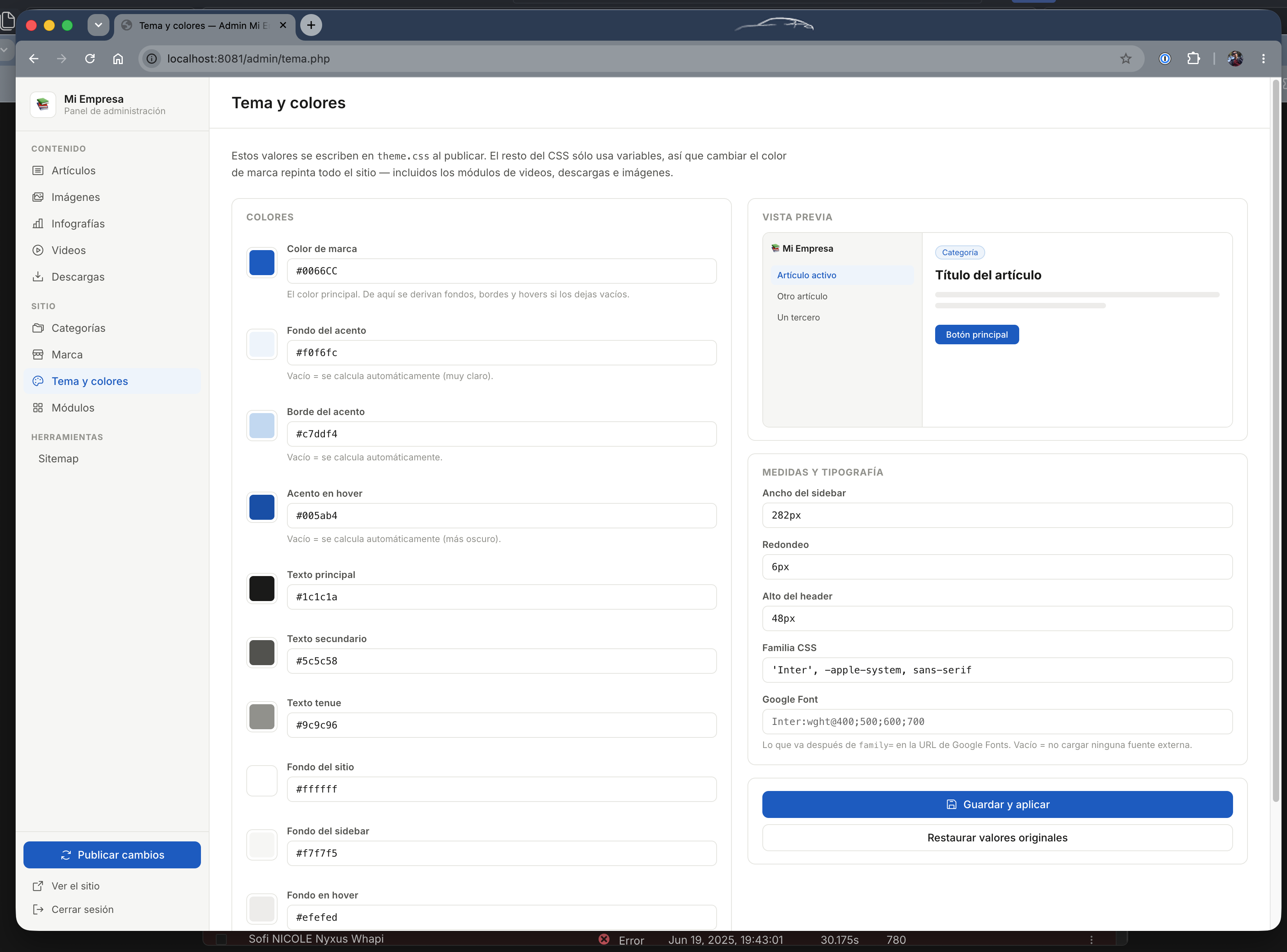
Task: Focus the Ancho del sidebar field
Action: click(997, 515)
